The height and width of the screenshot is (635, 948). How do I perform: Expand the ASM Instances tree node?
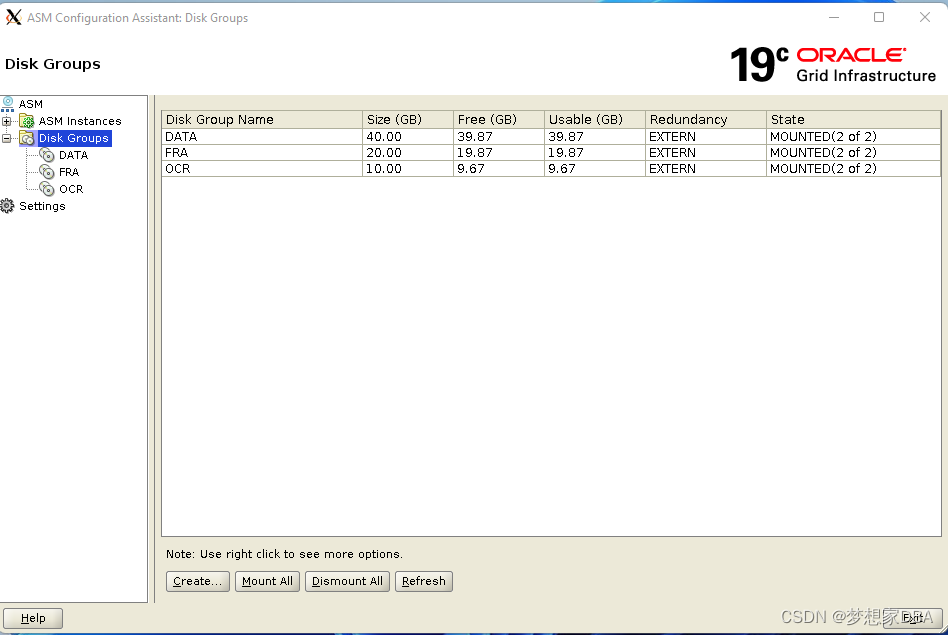[x=7, y=121]
